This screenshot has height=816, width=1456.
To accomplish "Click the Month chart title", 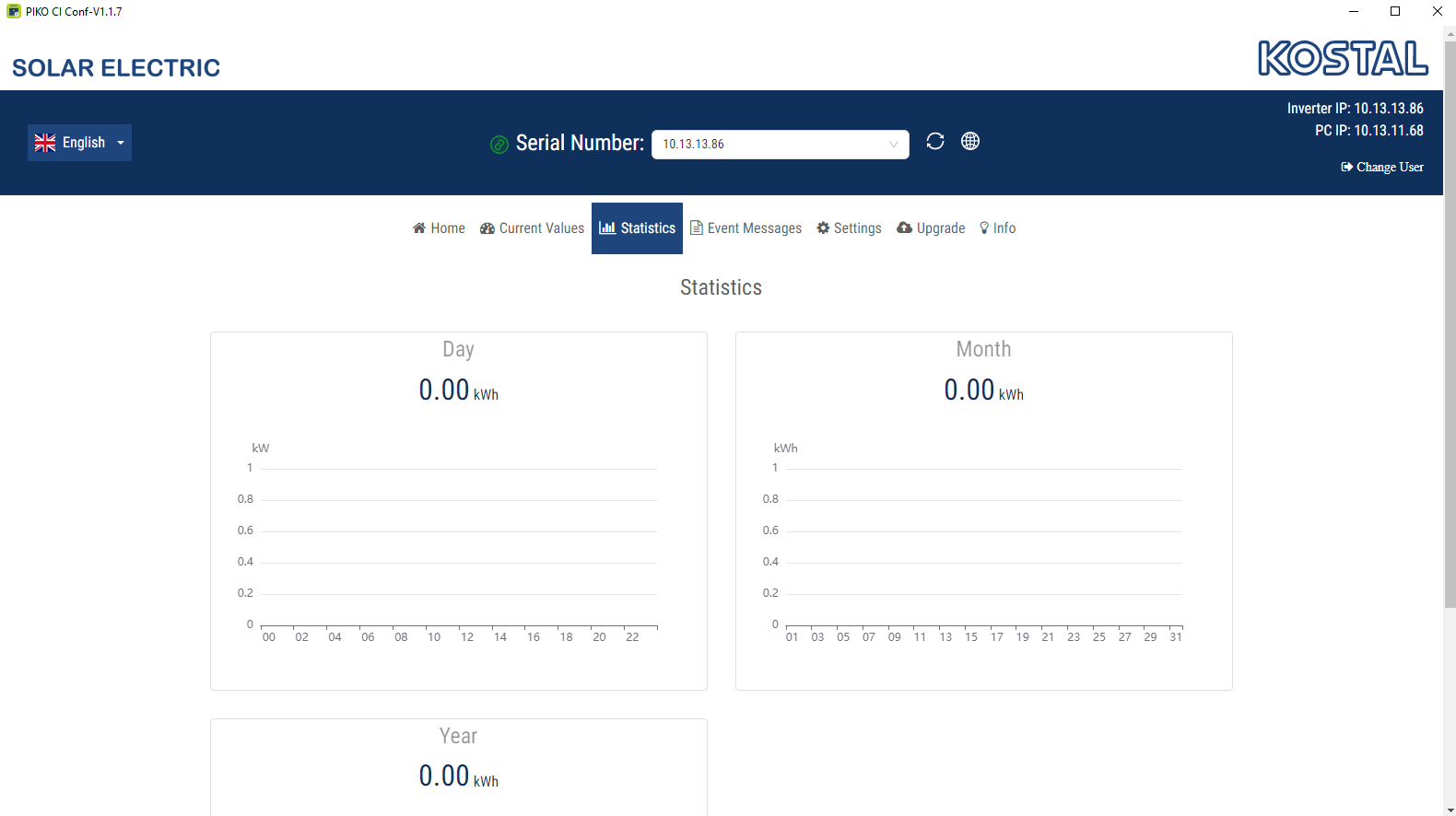I will [983, 349].
